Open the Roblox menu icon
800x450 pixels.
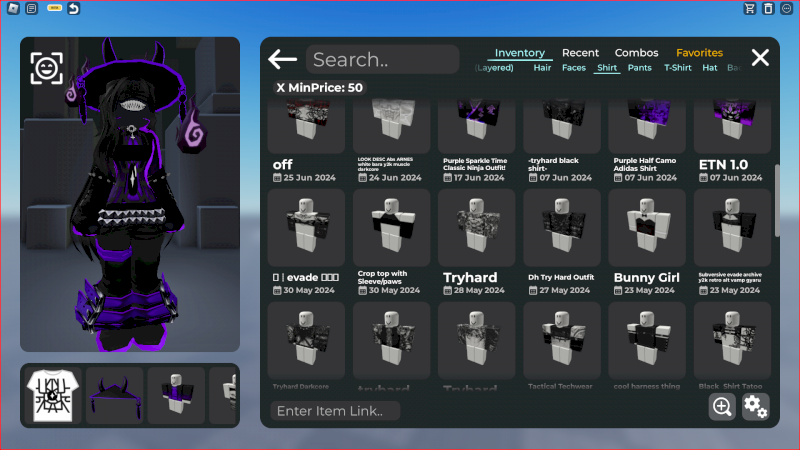[13, 8]
